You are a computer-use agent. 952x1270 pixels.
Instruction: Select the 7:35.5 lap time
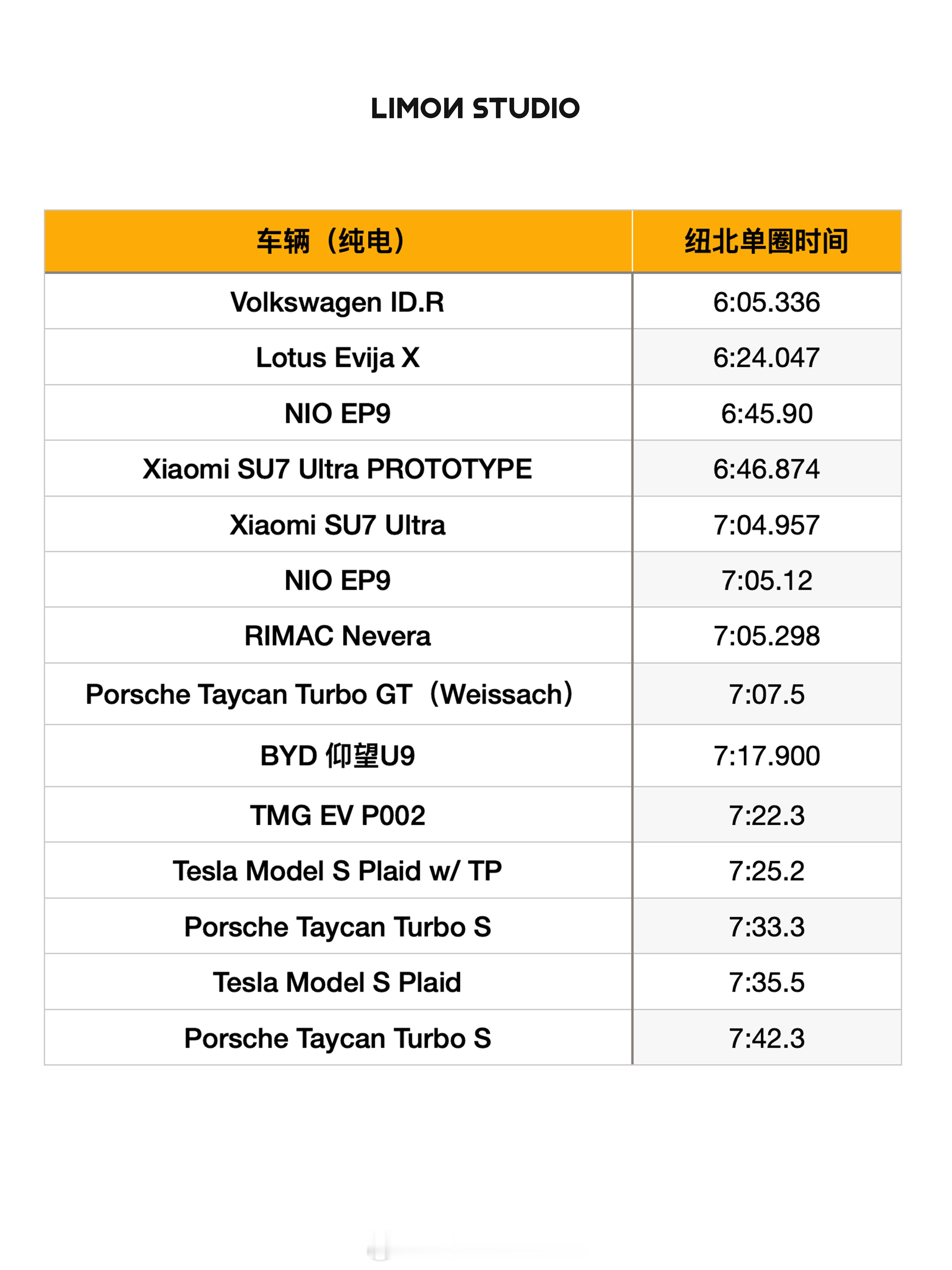click(x=767, y=982)
